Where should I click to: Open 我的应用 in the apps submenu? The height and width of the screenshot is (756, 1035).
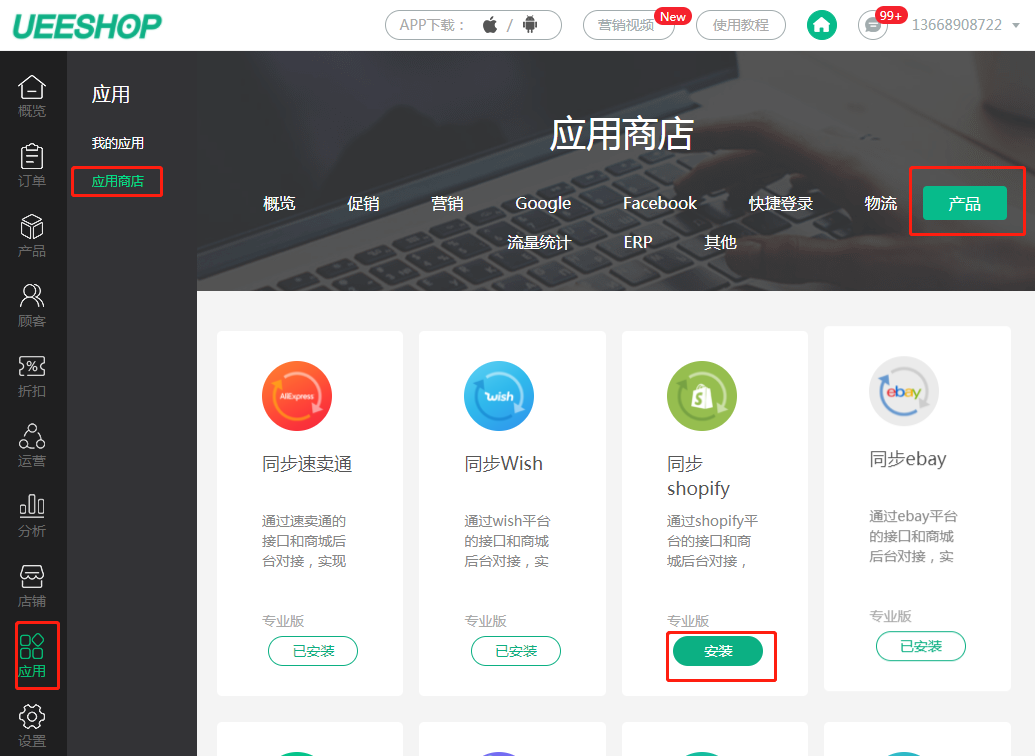(117, 143)
